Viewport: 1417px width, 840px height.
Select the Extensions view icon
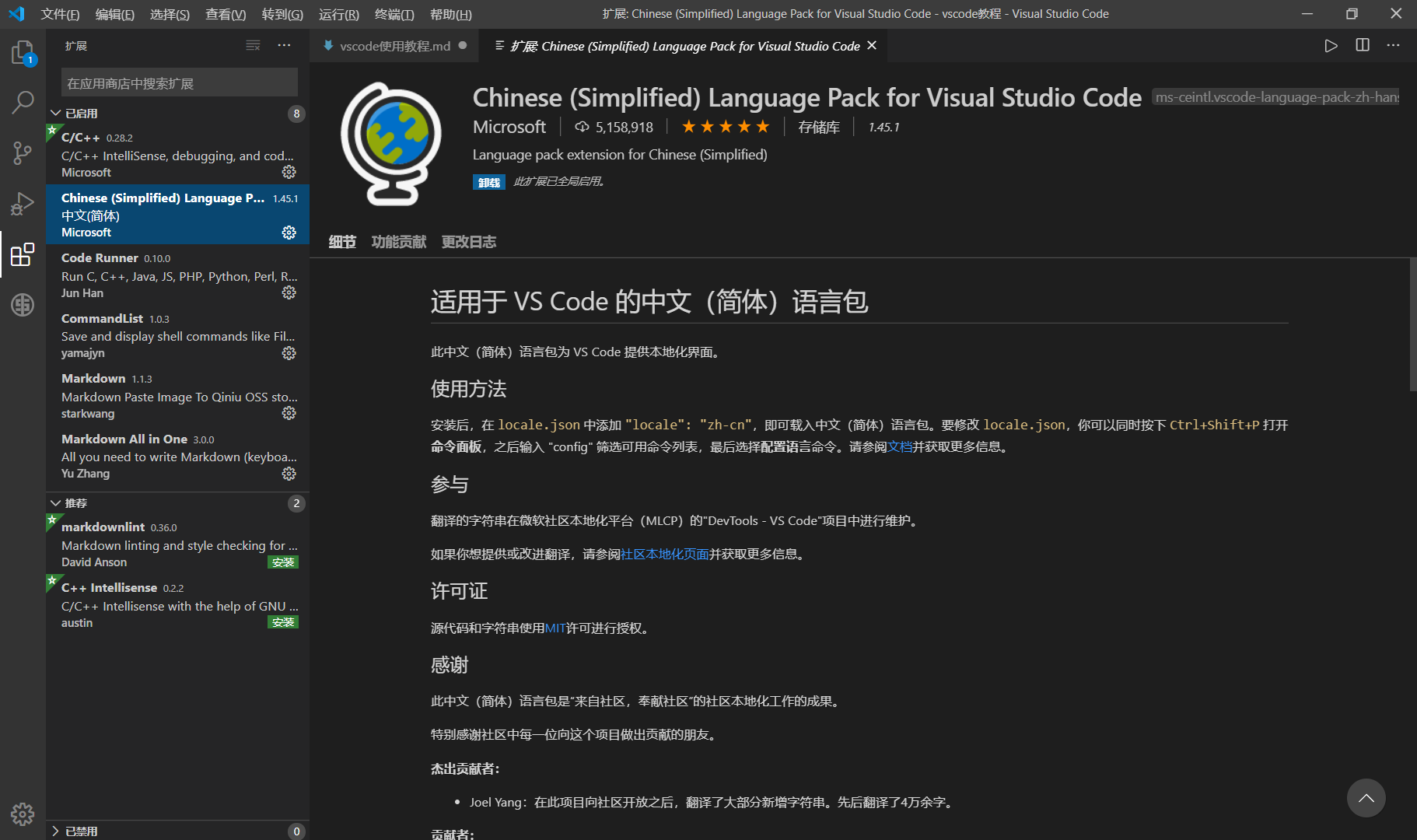(x=23, y=254)
